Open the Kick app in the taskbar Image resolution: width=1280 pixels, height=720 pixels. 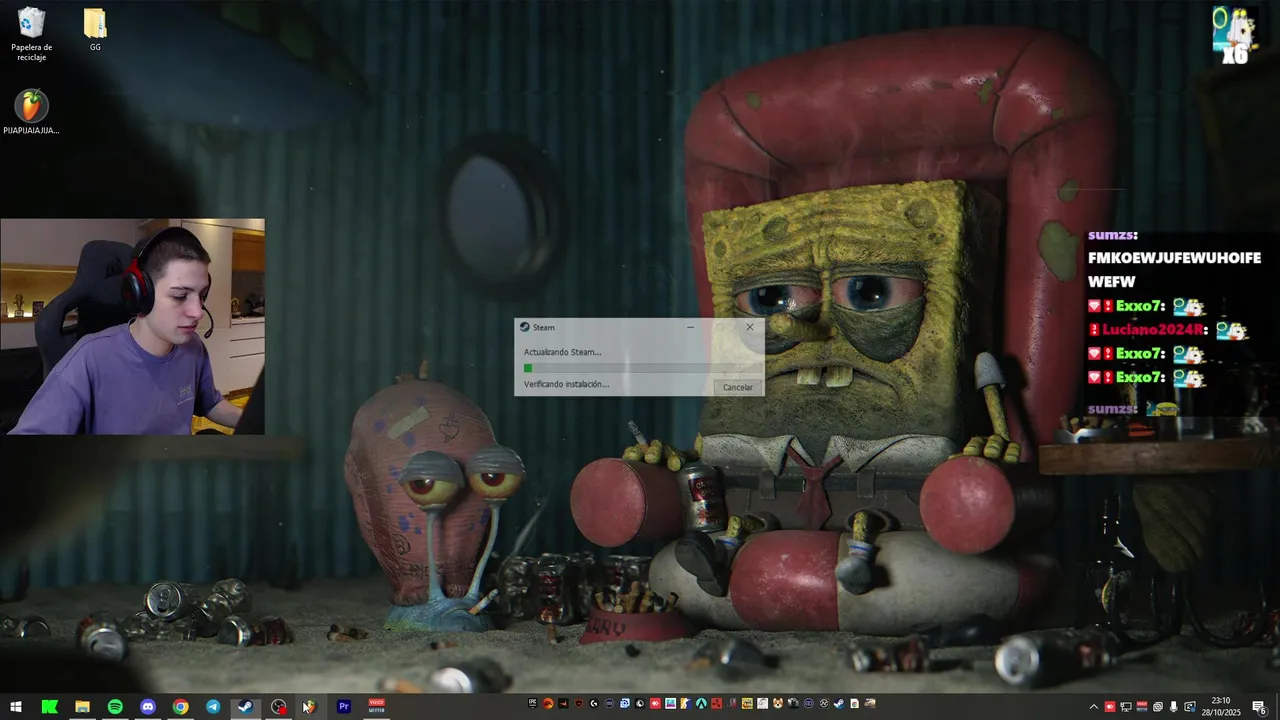tap(50, 707)
